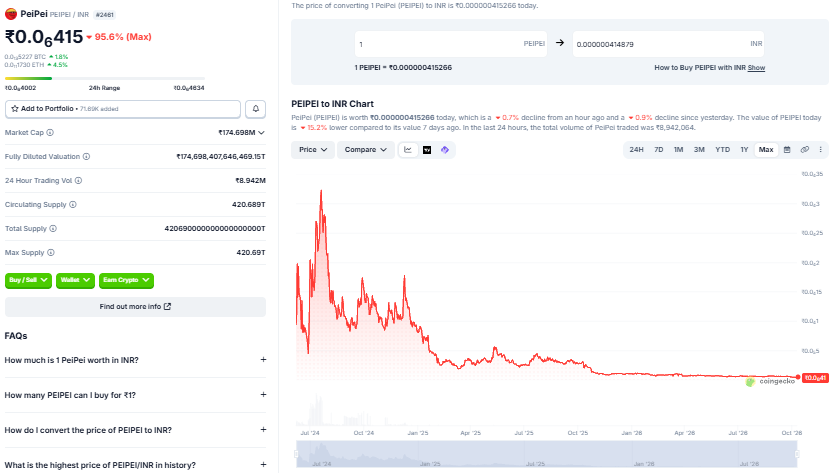
Task: Open the Compare dropdown
Action: [x=366, y=150]
